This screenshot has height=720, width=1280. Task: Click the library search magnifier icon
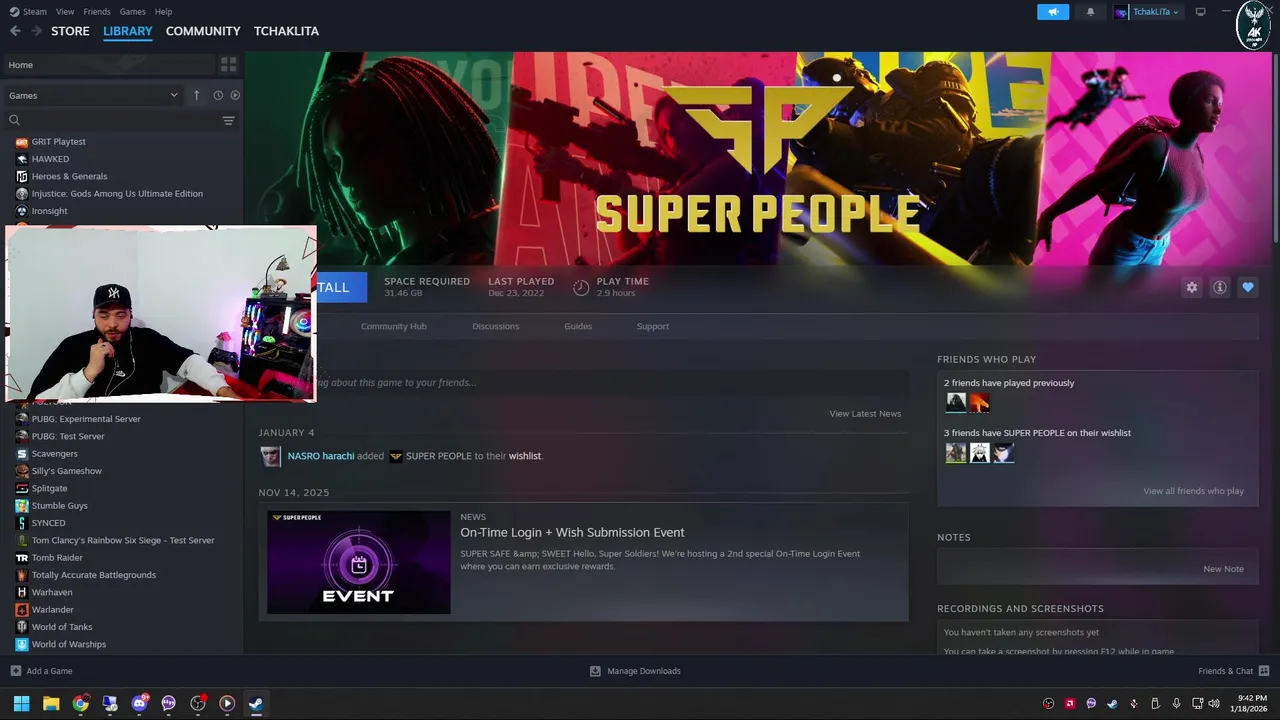click(14, 120)
